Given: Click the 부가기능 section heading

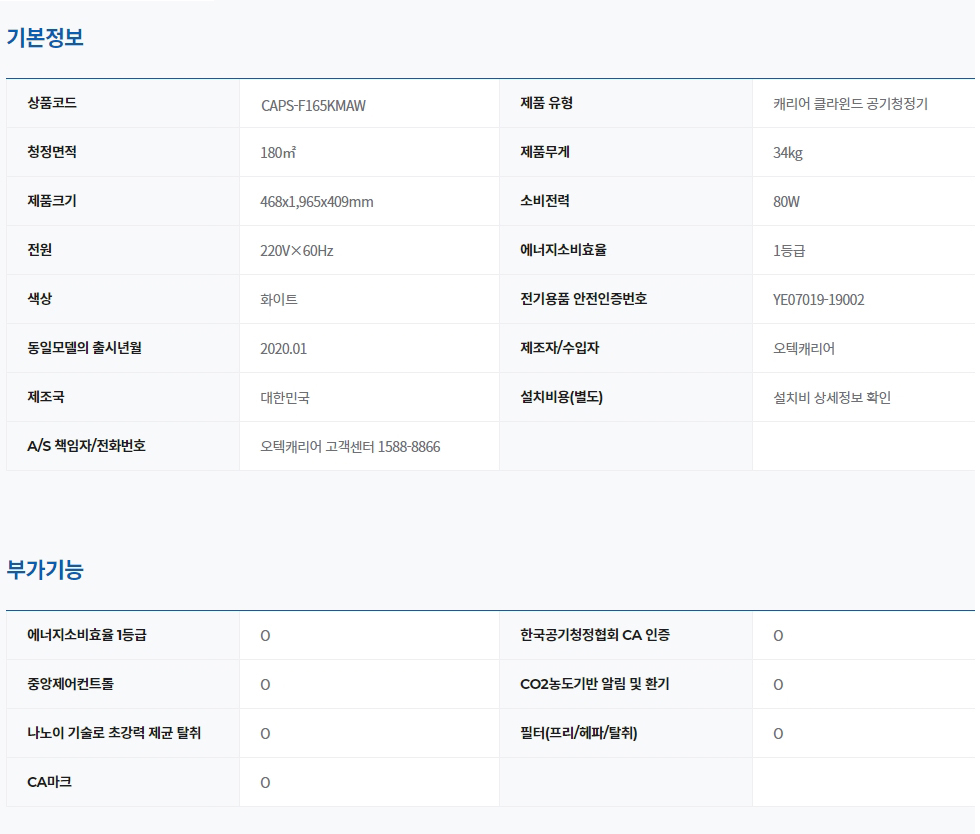Looking at the screenshot, I should point(45,570).
